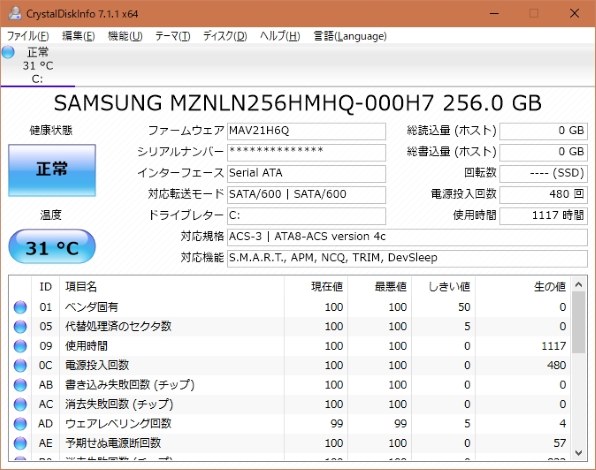Click the ID column header
596x470 pixels.
46,286
